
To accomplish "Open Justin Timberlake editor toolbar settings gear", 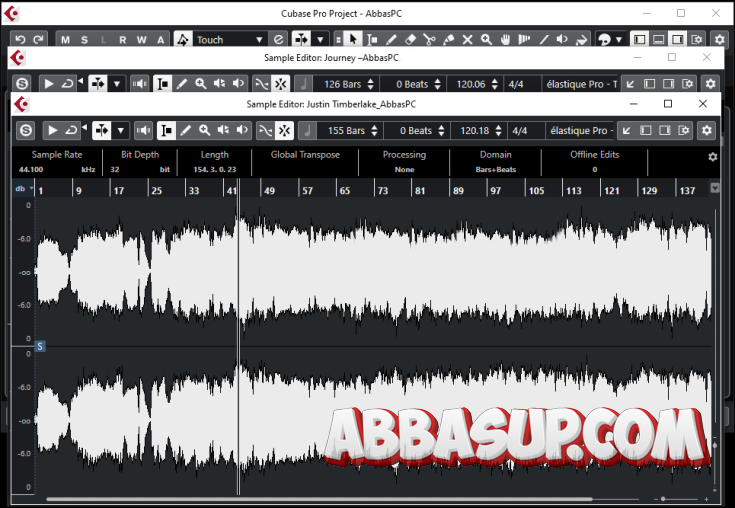I will click(707, 130).
